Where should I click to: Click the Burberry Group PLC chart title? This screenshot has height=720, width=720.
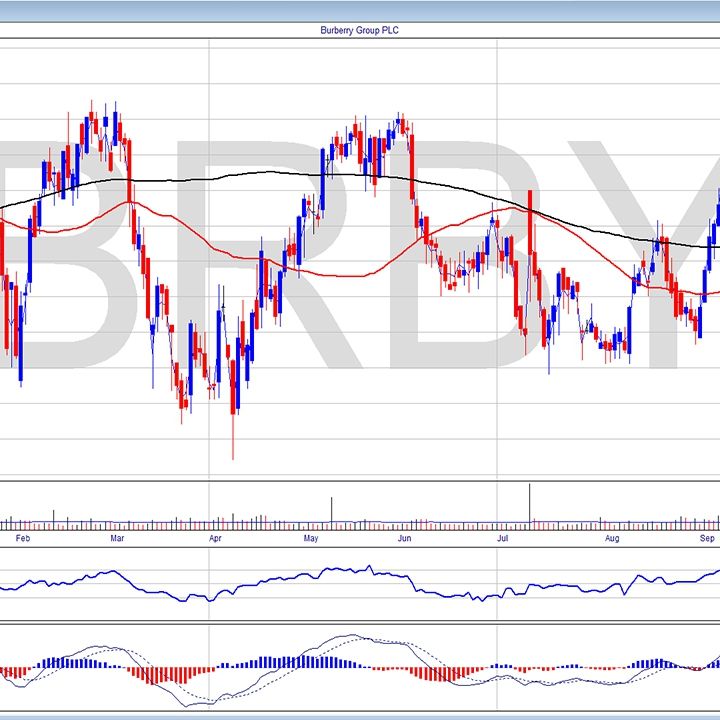click(358, 30)
